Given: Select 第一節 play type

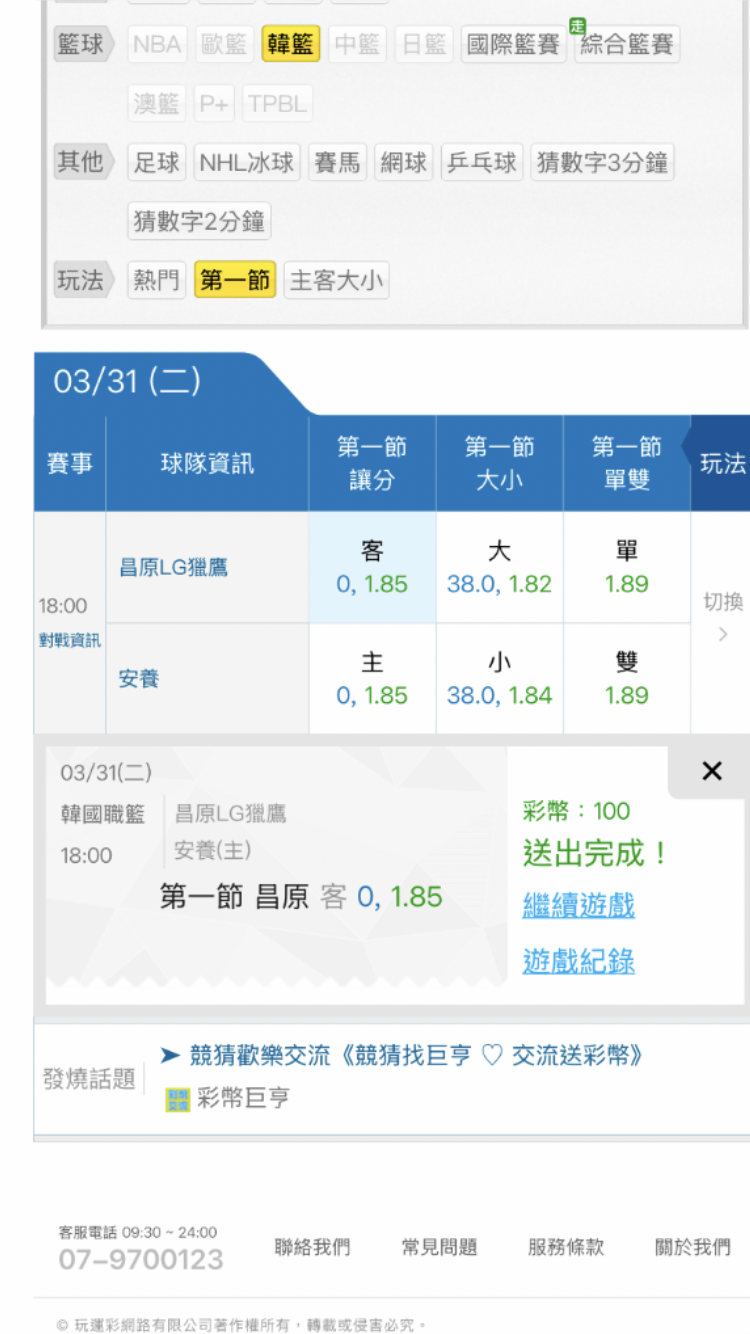Looking at the screenshot, I should pyautogui.click(x=235, y=280).
